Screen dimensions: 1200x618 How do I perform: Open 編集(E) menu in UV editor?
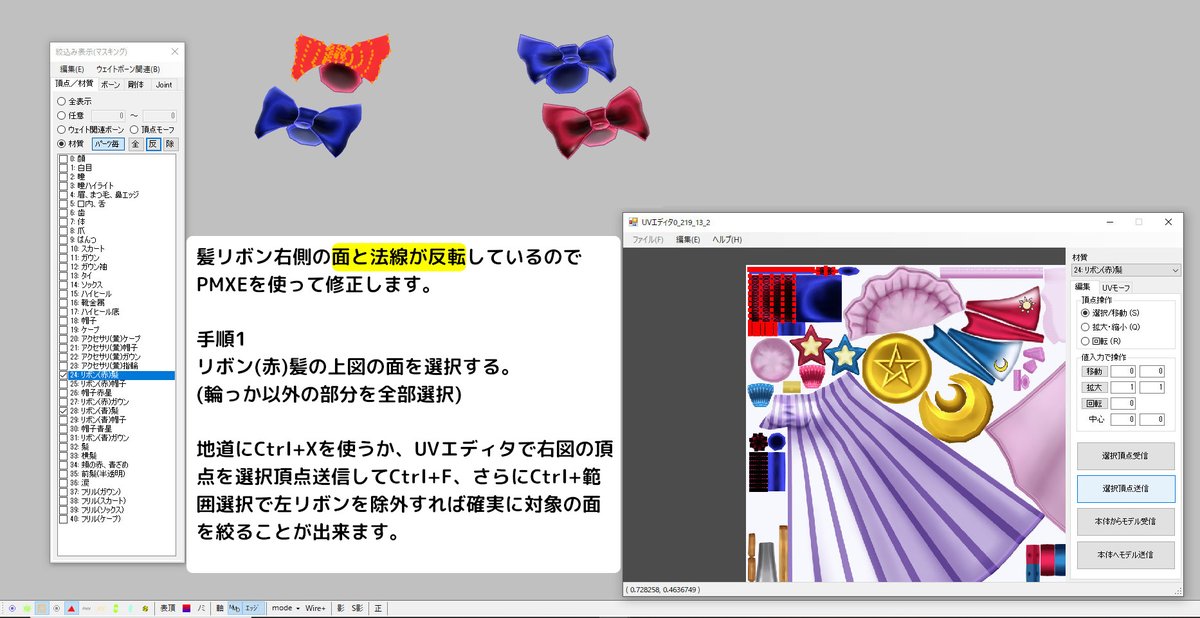click(687, 240)
